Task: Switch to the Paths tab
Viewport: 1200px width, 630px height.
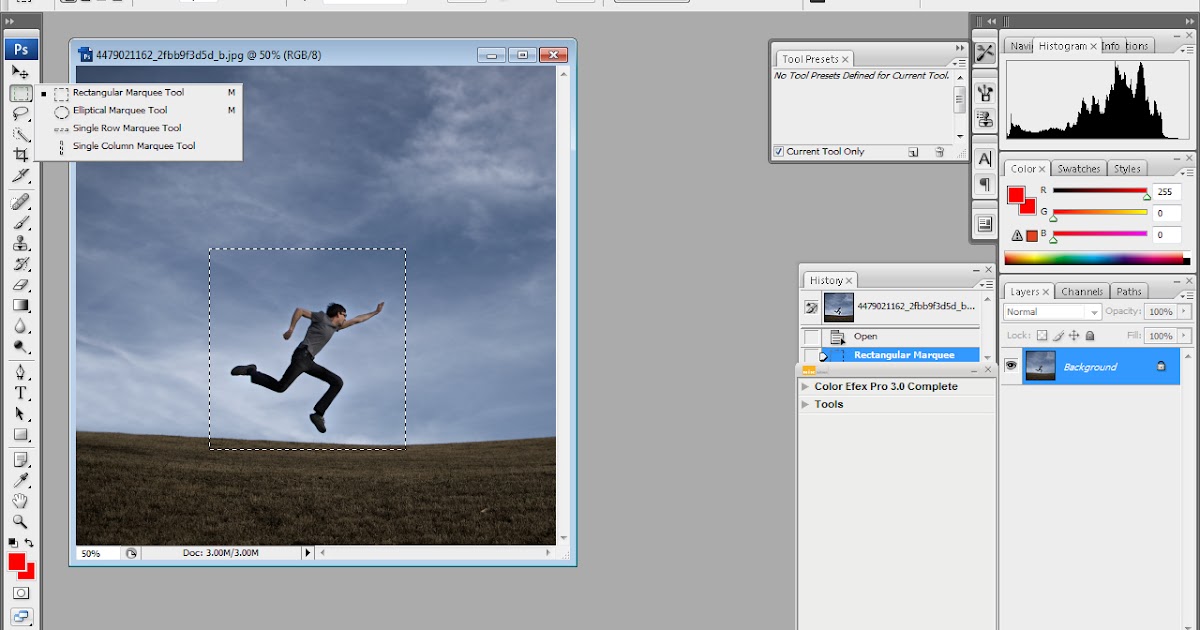Action: pos(1129,292)
